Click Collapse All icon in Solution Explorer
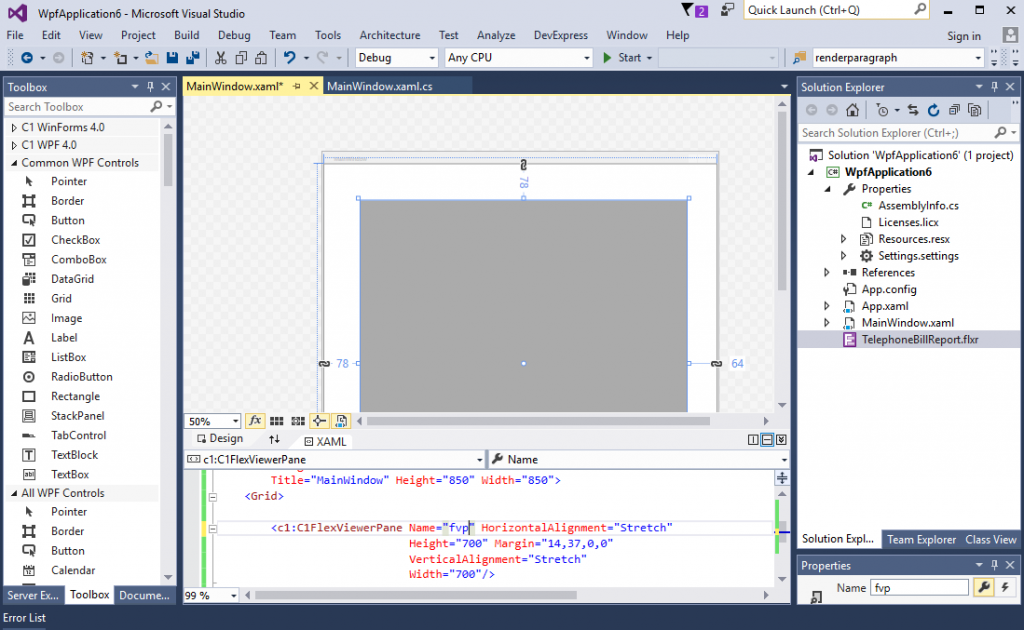Image resolution: width=1024 pixels, height=630 pixels. (954, 110)
